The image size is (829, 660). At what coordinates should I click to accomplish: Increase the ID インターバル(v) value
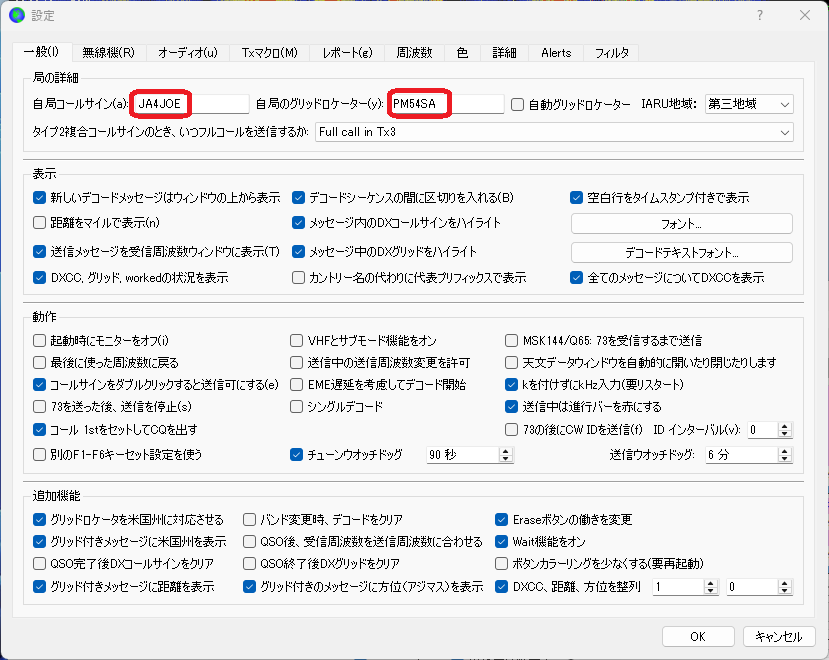(785, 426)
